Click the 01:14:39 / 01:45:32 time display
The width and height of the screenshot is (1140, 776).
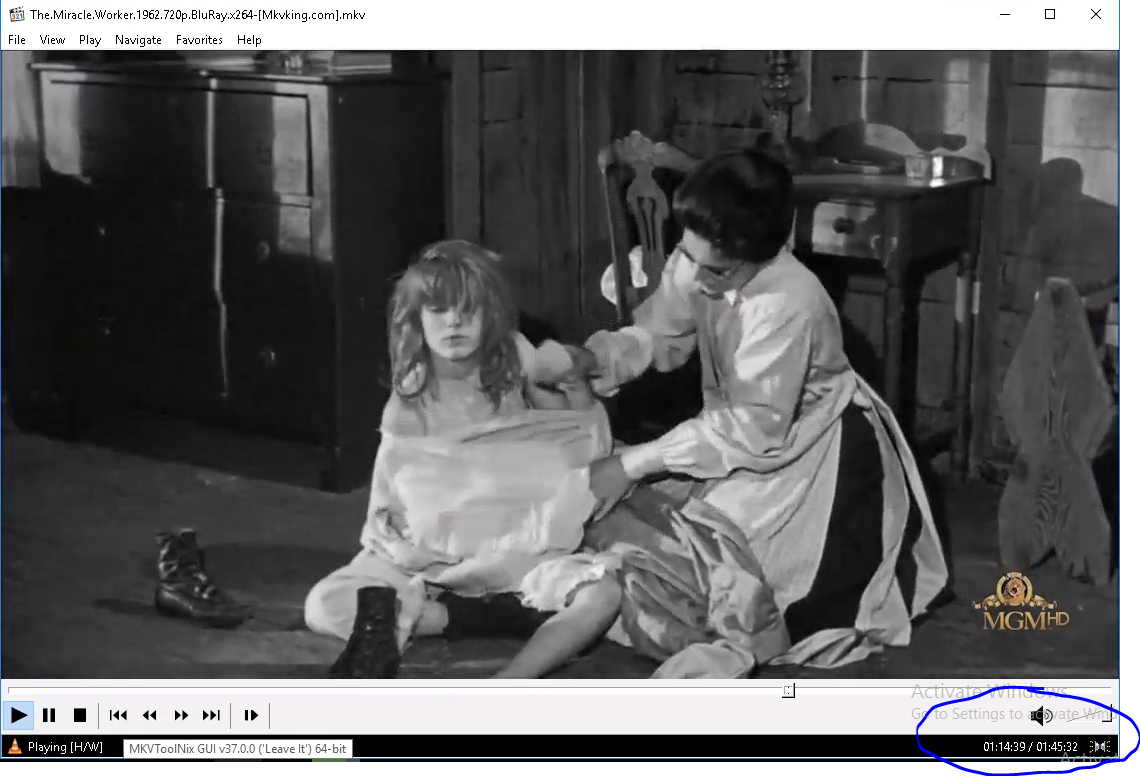(x=1030, y=747)
